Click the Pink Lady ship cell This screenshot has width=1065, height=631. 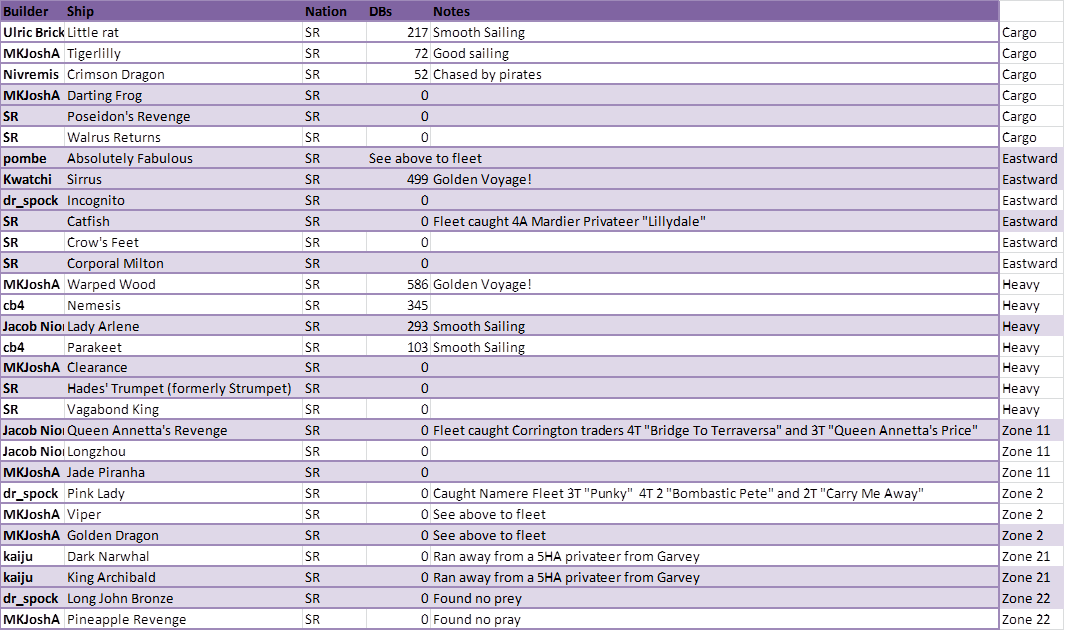tap(96, 493)
